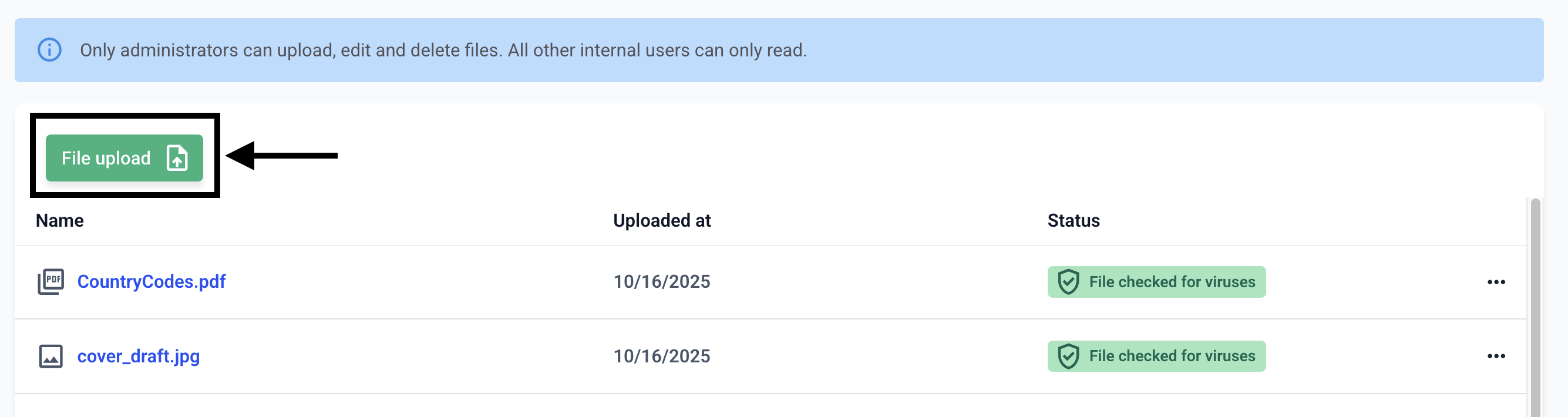Click the image file icon beside cover_draft.jpg
The height and width of the screenshot is (417, 1568).
coord(51,356)
